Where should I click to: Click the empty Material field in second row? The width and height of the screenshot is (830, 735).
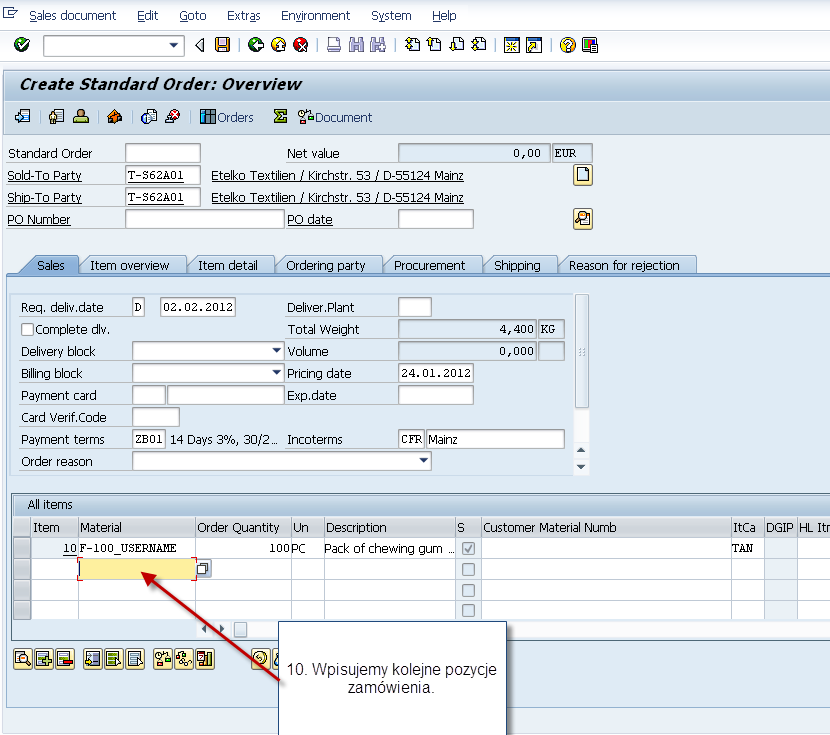(137, 569)
